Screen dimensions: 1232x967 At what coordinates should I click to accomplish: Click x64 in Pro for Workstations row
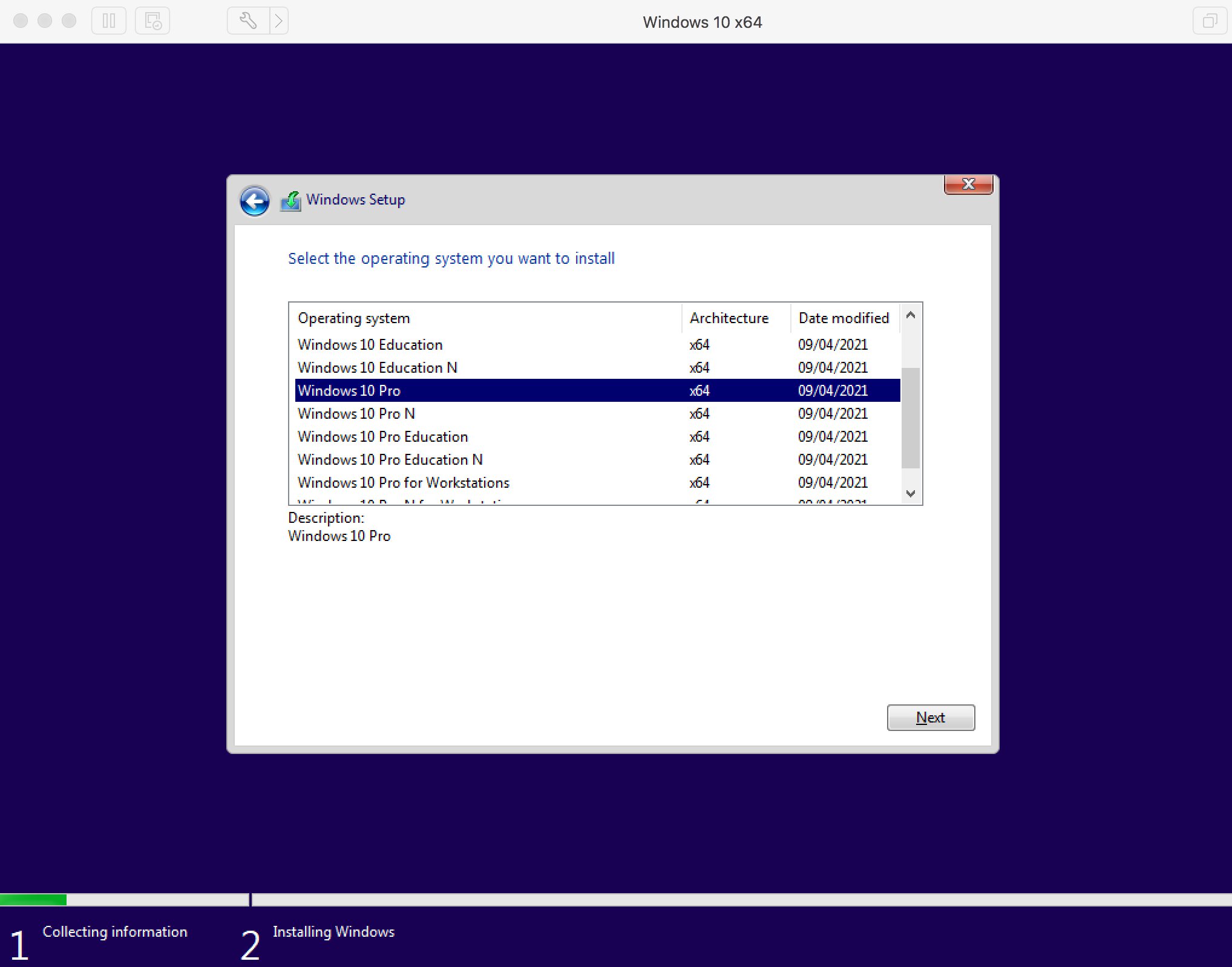click(699, 482)
